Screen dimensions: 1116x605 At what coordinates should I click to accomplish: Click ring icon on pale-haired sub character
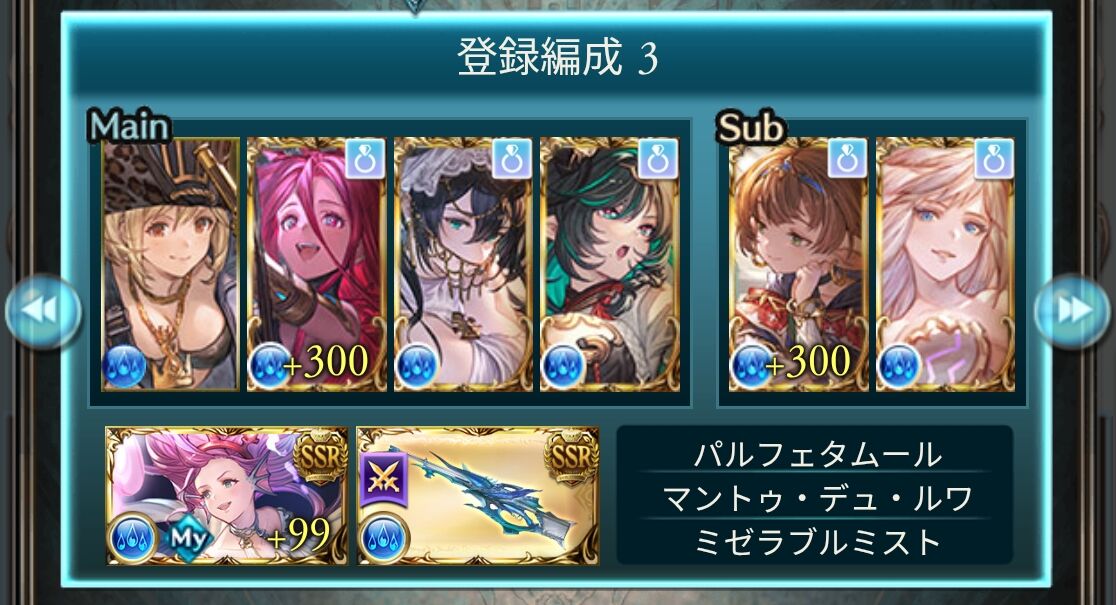tap(994, 159)
